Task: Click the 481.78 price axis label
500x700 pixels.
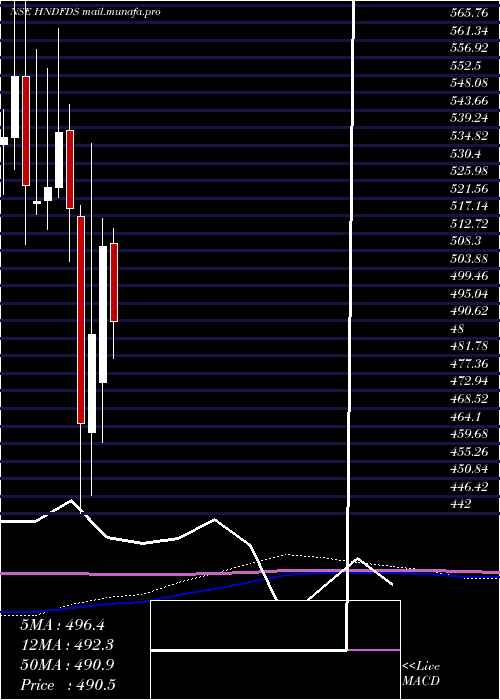Action: (469, 346)
